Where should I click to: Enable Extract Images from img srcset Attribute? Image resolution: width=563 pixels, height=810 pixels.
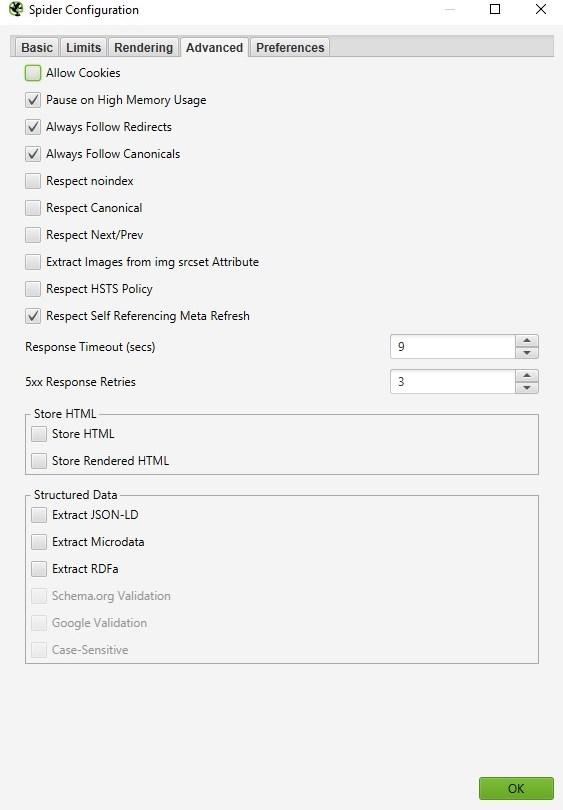33,262
